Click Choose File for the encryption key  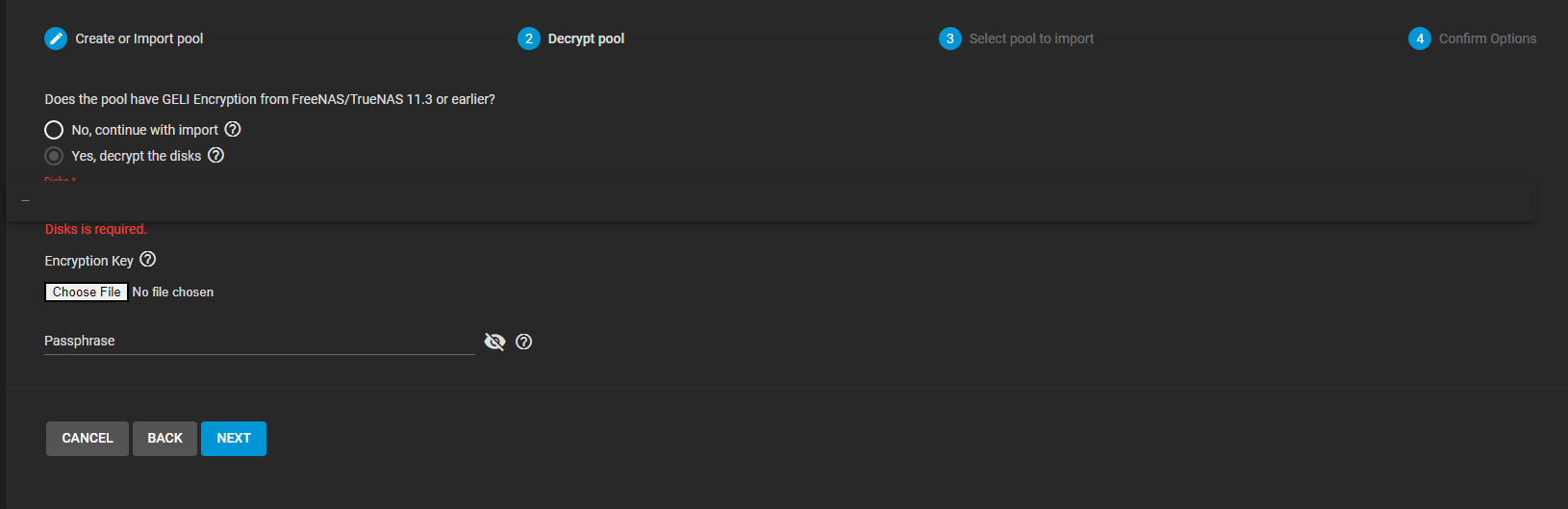(x=87, y=292)
